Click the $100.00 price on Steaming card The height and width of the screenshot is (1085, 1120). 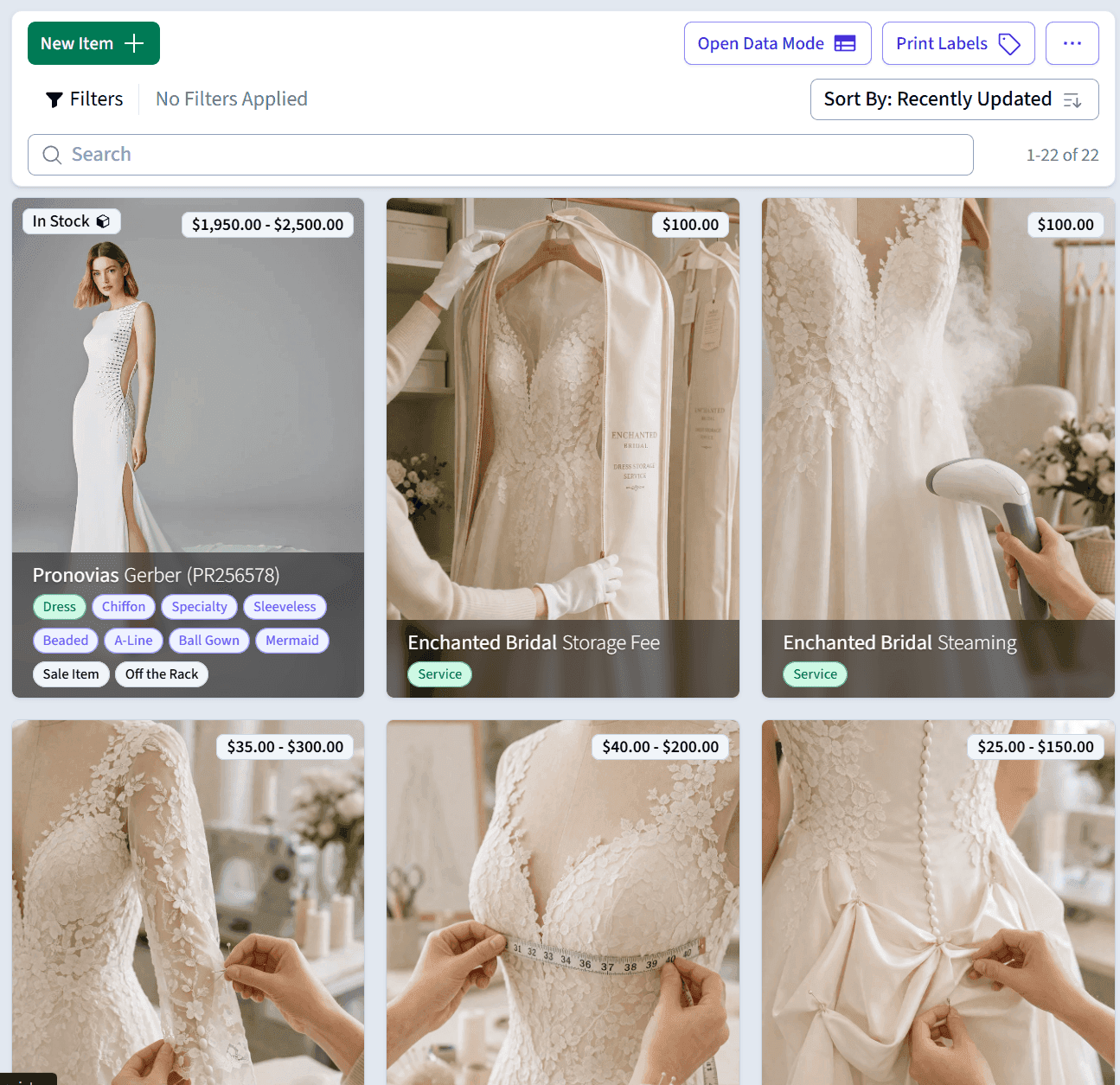point(1066,225)
